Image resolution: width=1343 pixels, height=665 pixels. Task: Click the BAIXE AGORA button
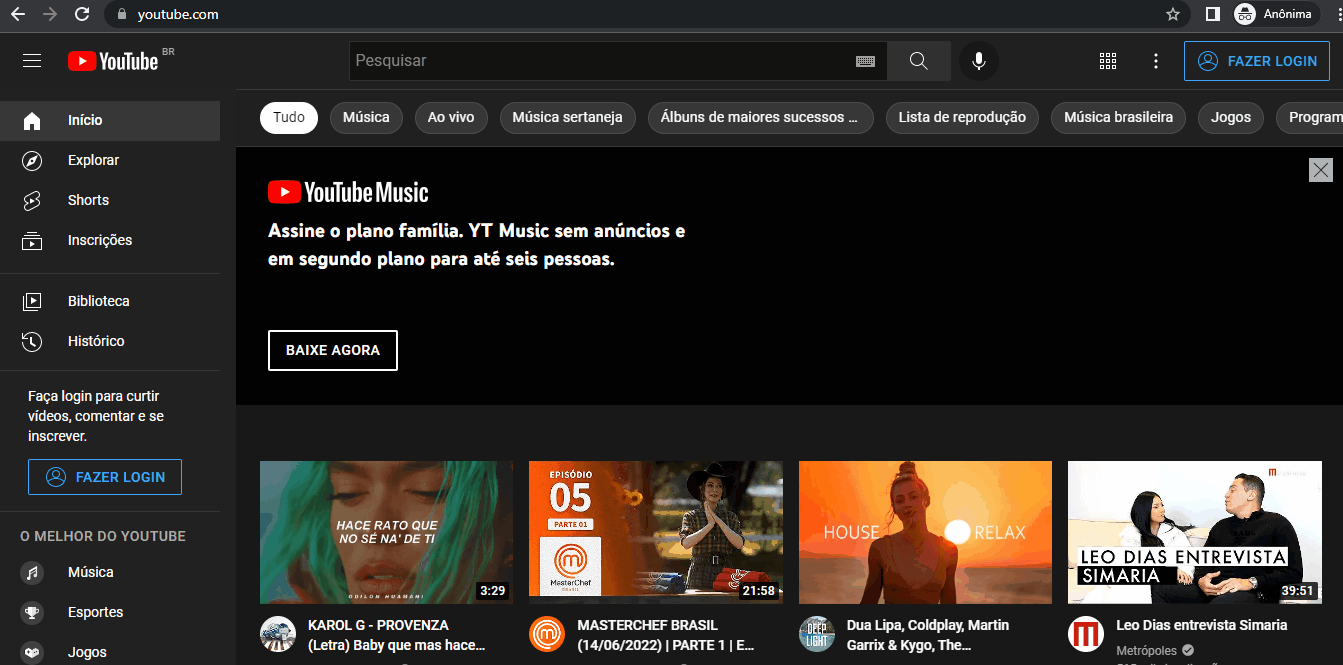tap(333, 350)
